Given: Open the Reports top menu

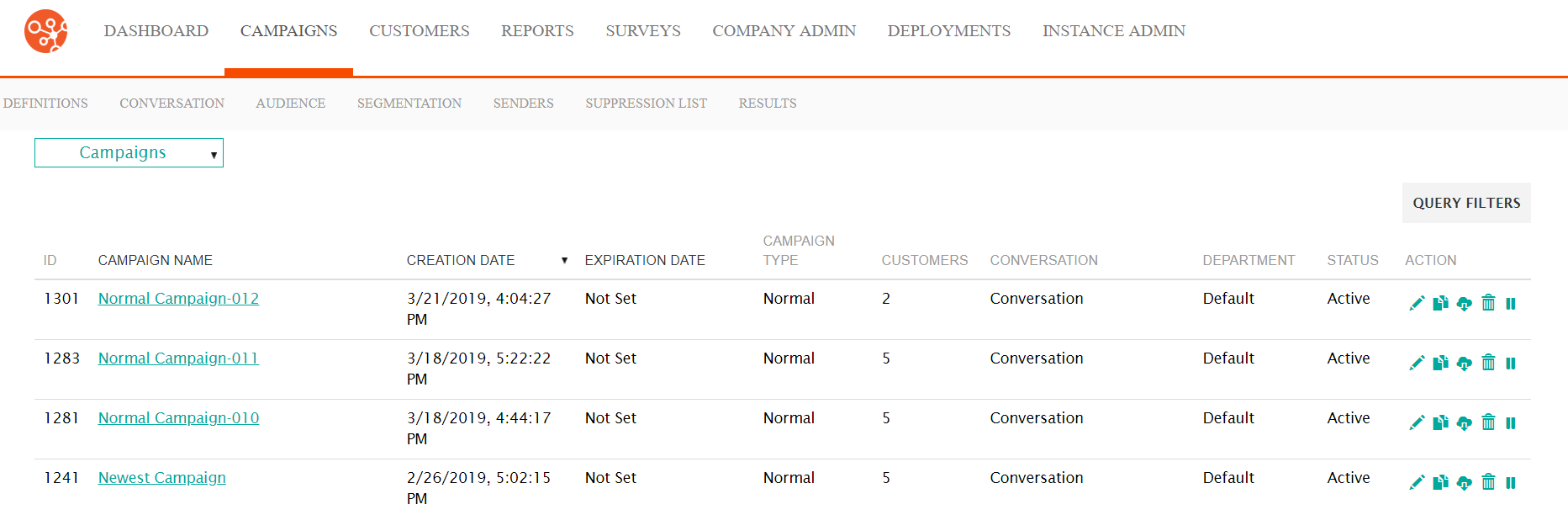Looking at the screenshot, I should click(x=537, y=31).
